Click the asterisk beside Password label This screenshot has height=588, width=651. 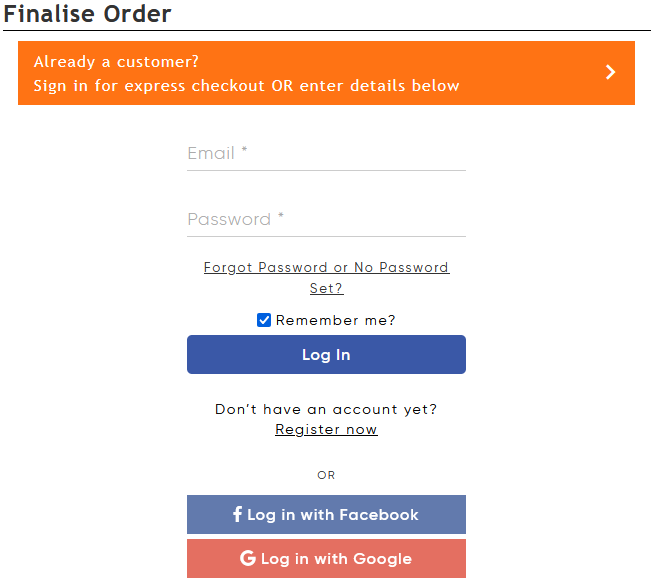pyautogui.click(x=281, y=218)
